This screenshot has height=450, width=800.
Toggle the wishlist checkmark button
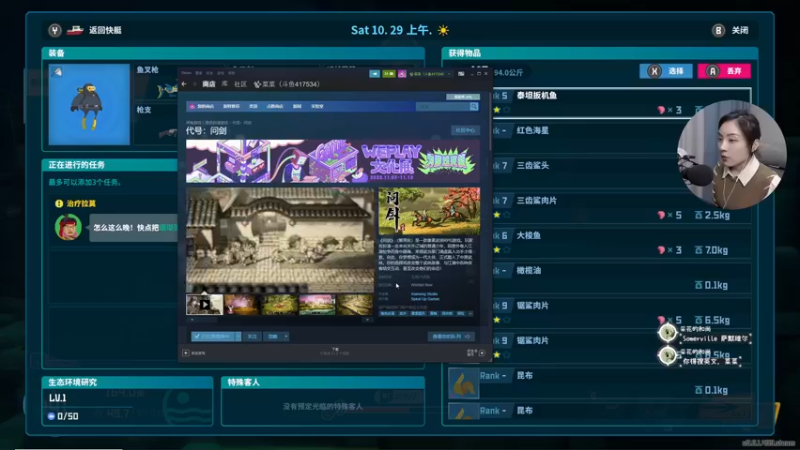pyautogui.click(x=213, y=336)
